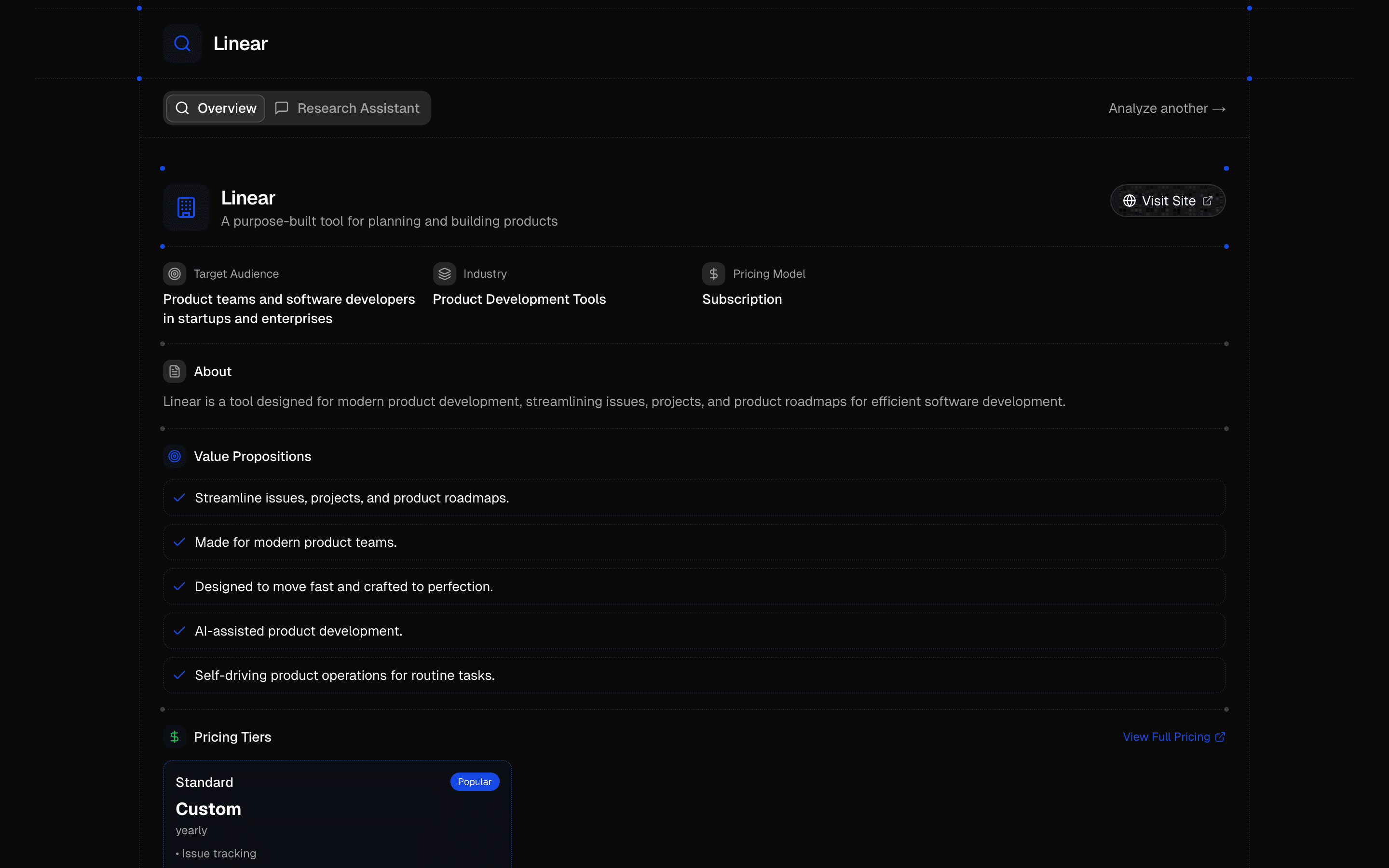Click the dollar icon next to Pricing Model

tap(713, 274)
